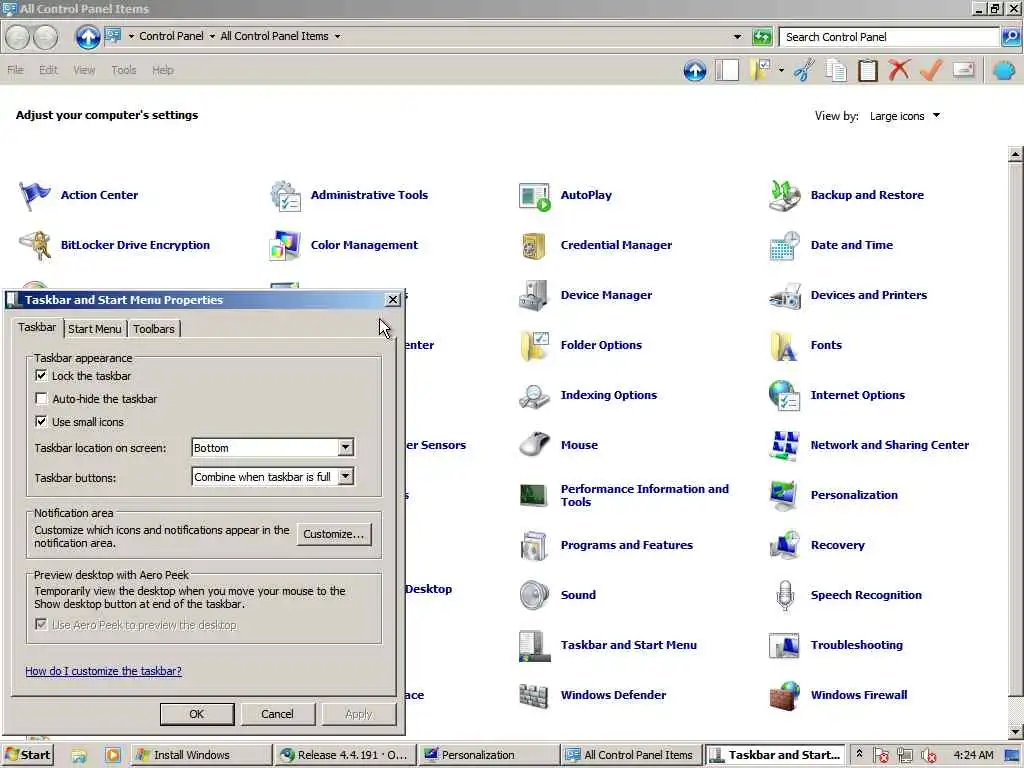Switch to Personalization taskbar button
The image size is (1024, 768).
[488, 755]
